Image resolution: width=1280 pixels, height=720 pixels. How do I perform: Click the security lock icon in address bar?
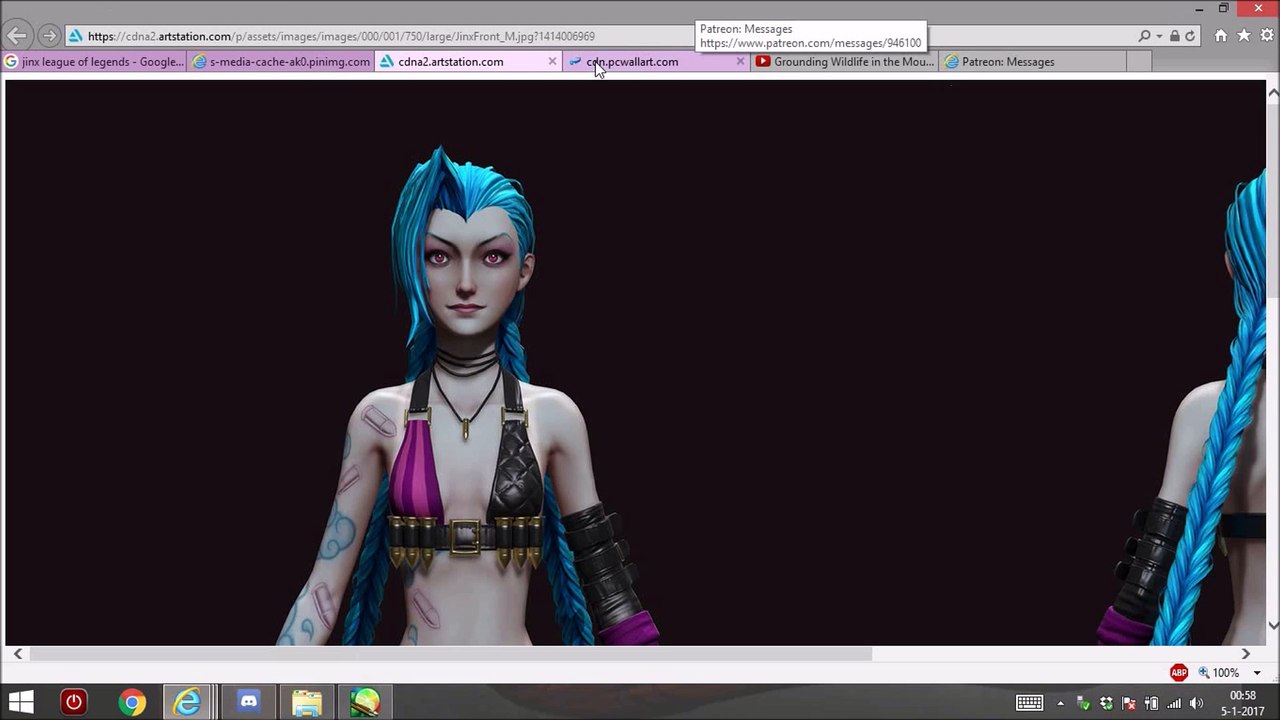1175,36
